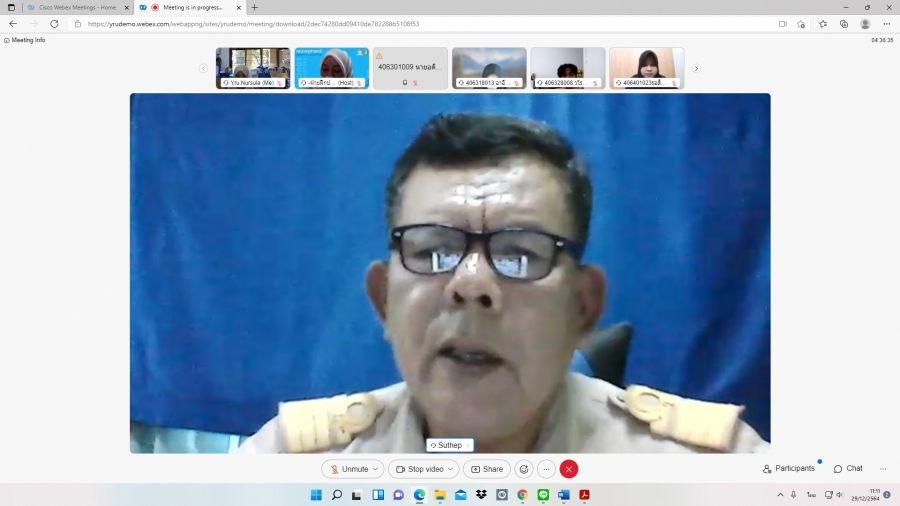This screenshot has width=900, height=506.
Task: Open a new browser tab
Action: (x=254, y=7)
